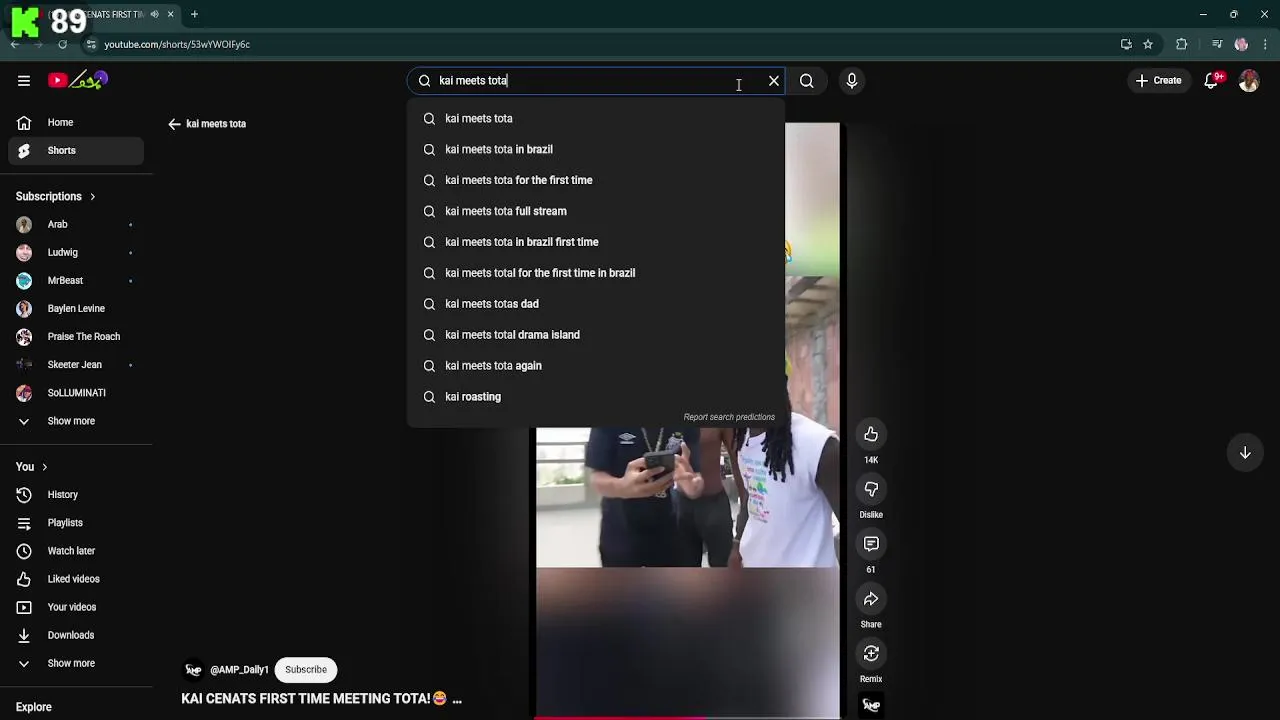Select suggestion 'kai meets tota full stream'

pos(596,211)
